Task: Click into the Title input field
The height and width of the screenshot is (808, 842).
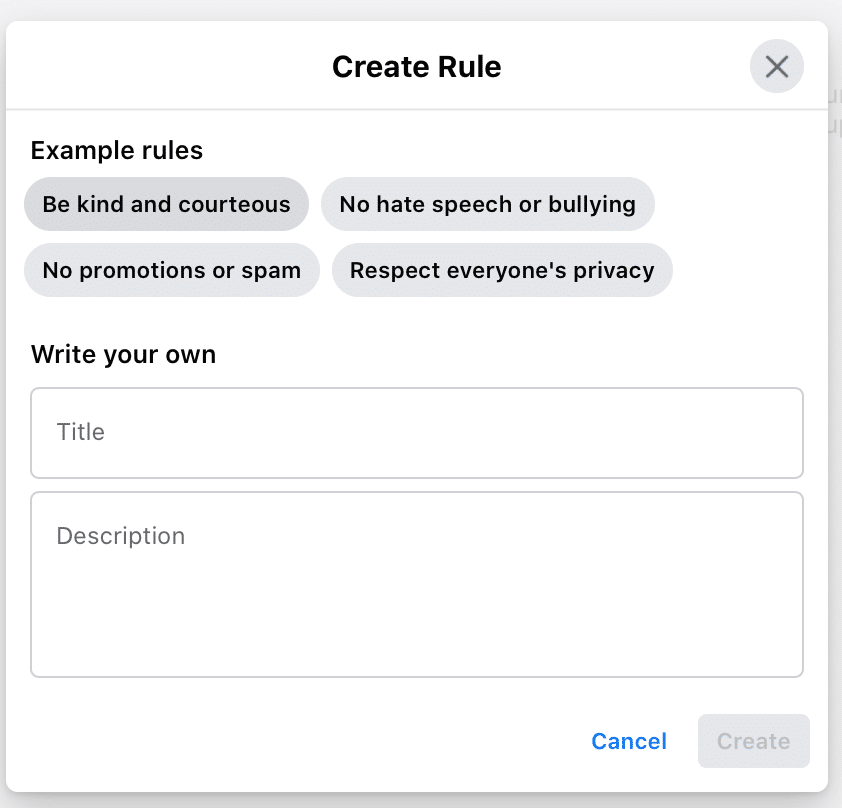Action: pos(417,433)
